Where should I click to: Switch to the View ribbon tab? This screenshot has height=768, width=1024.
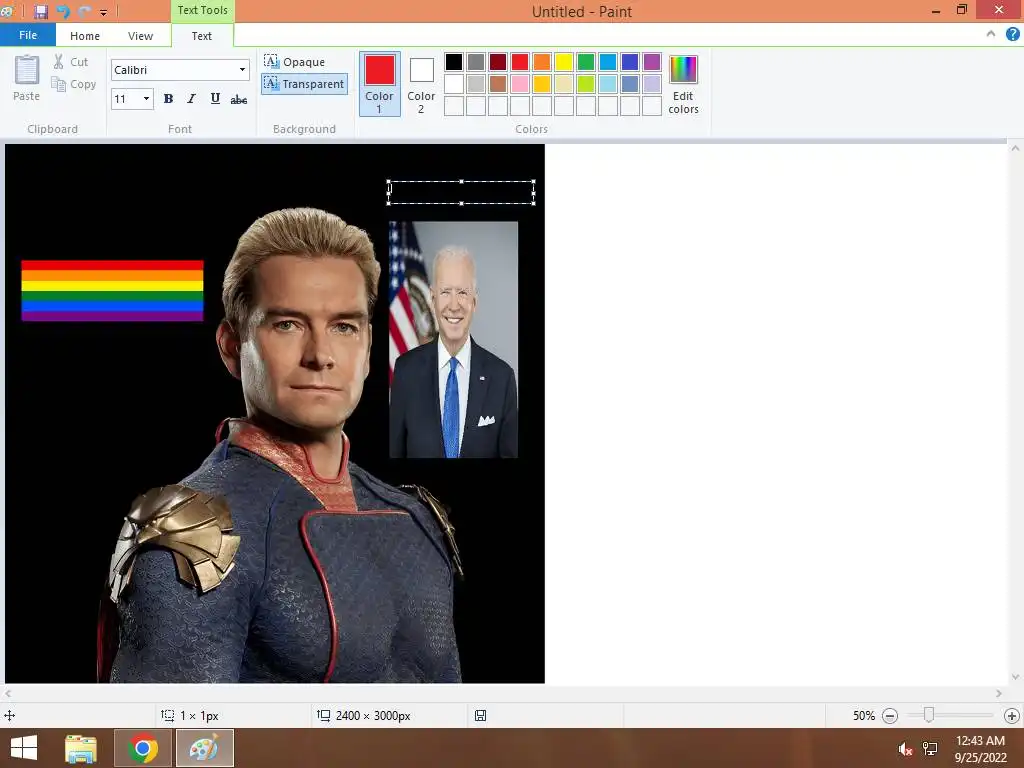(x=140, y=36)
